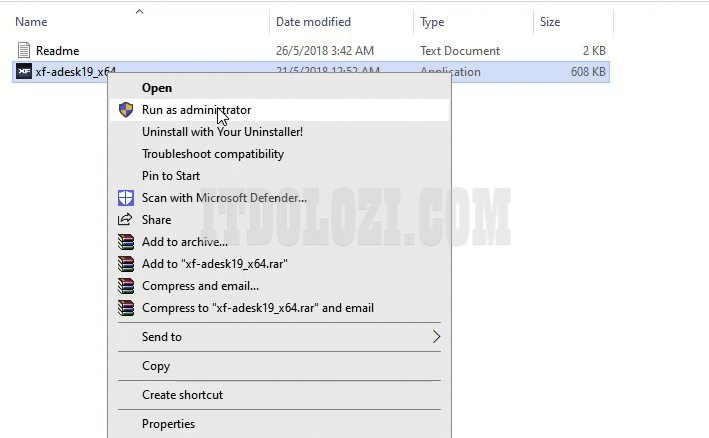This screenshot has width=709, height=438.
Task: Click the Readme text document icon
Action: pos(24,50)
